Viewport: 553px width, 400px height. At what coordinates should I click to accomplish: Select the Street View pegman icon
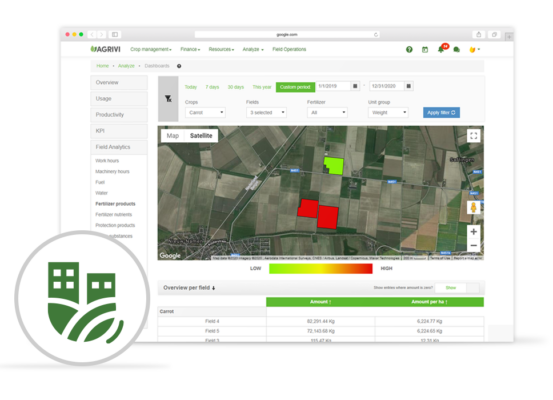tap(474, 207)
